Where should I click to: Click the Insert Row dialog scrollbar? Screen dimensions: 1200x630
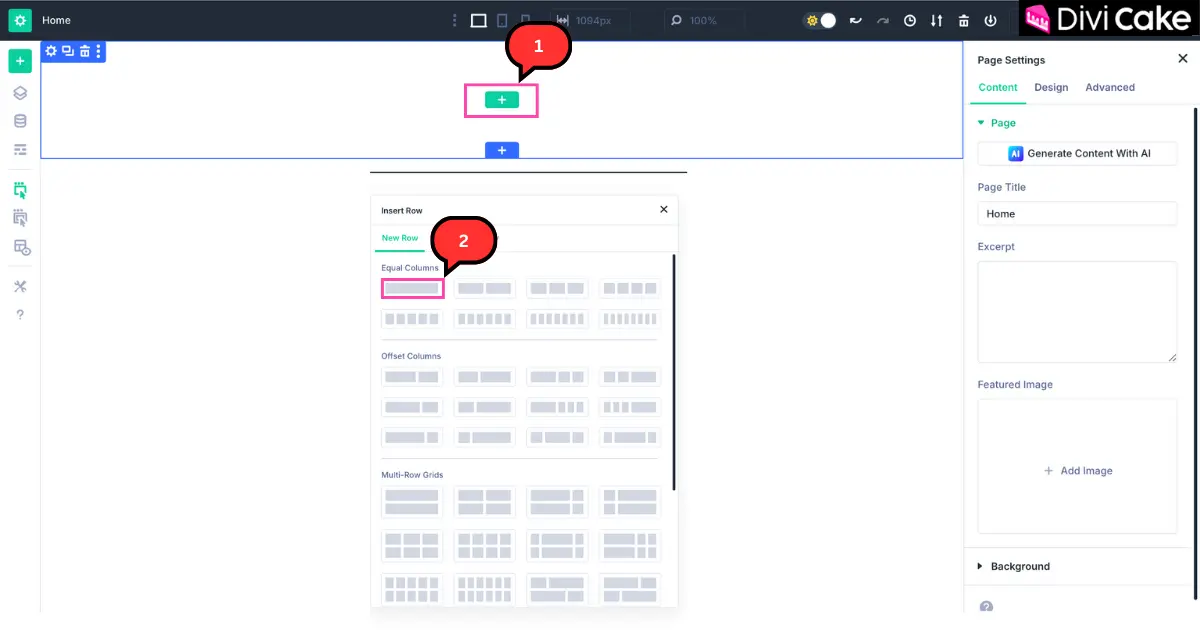click(x=674, y=372)
